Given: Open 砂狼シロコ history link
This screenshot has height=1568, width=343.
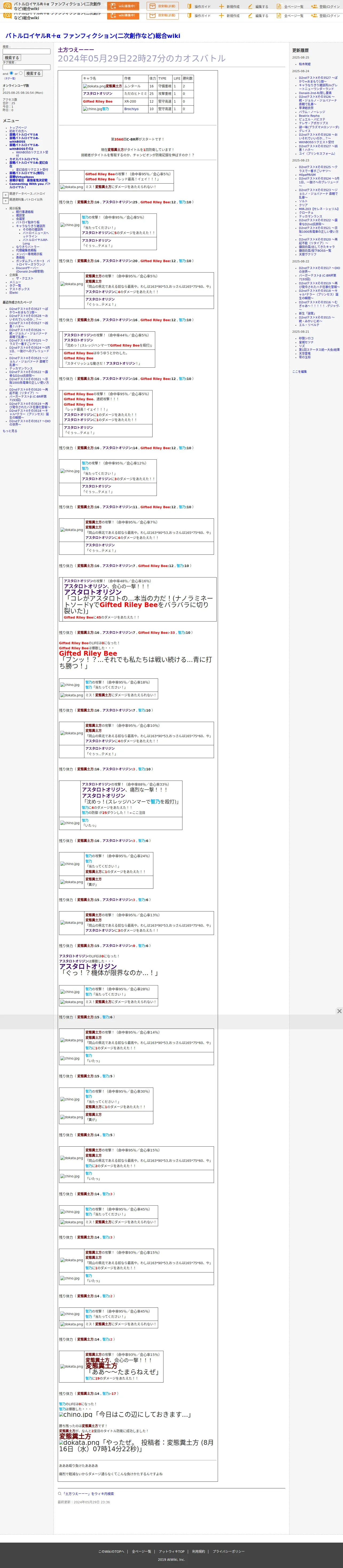Looking at the screenshot, I should [306, 339].
